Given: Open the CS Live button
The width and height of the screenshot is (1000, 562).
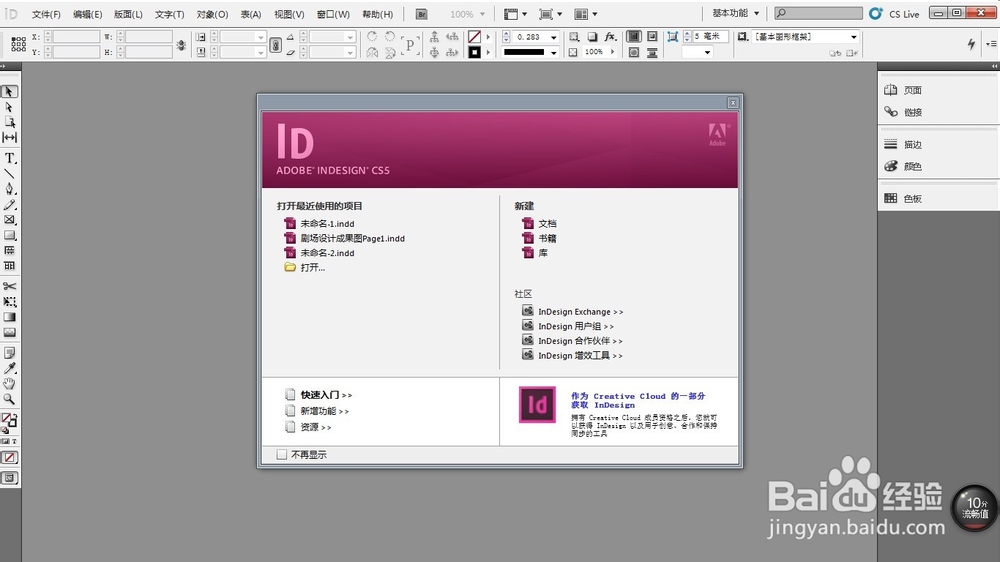Looking at the screenshot, I should pos(896,13).
